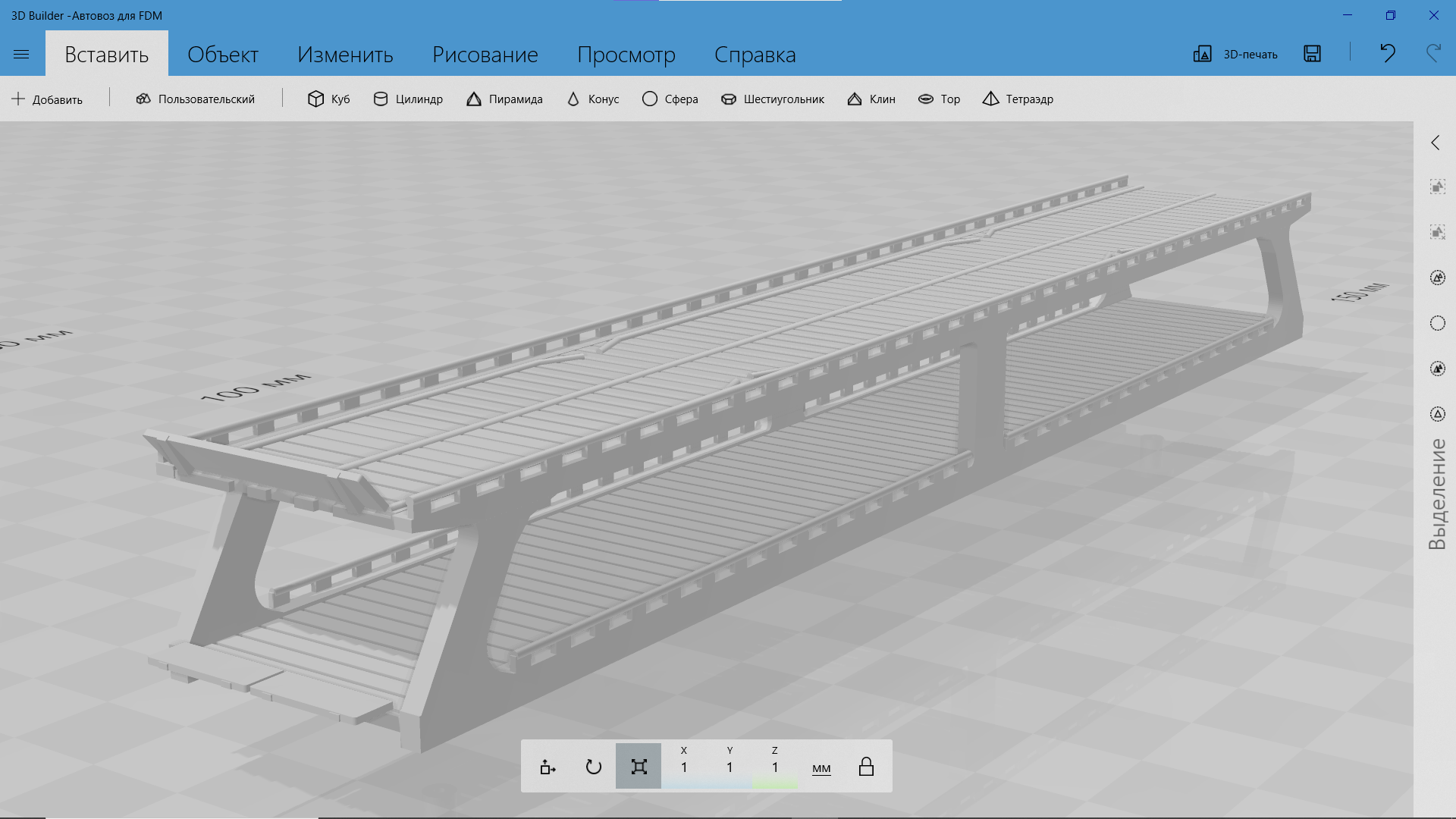Insert a Цилиндр cylinder shape
Image resolution: width=1456 pixels, height=819 pixels.
[x=408, y=99]
